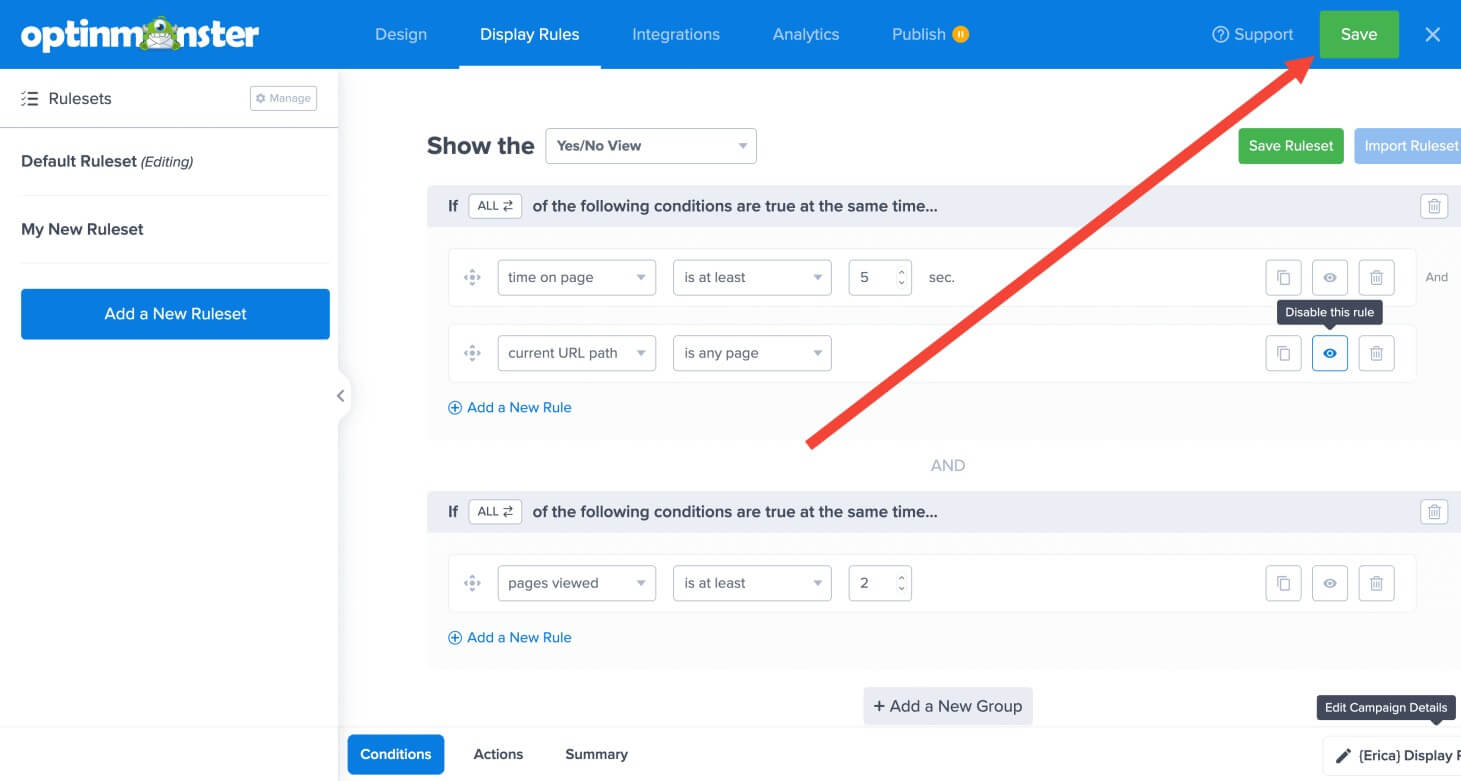Disable the current URL path rule
Image resolution: width=1461 pixels, height=781 pixels.
pyautogui.click(x=1329, y=353)
